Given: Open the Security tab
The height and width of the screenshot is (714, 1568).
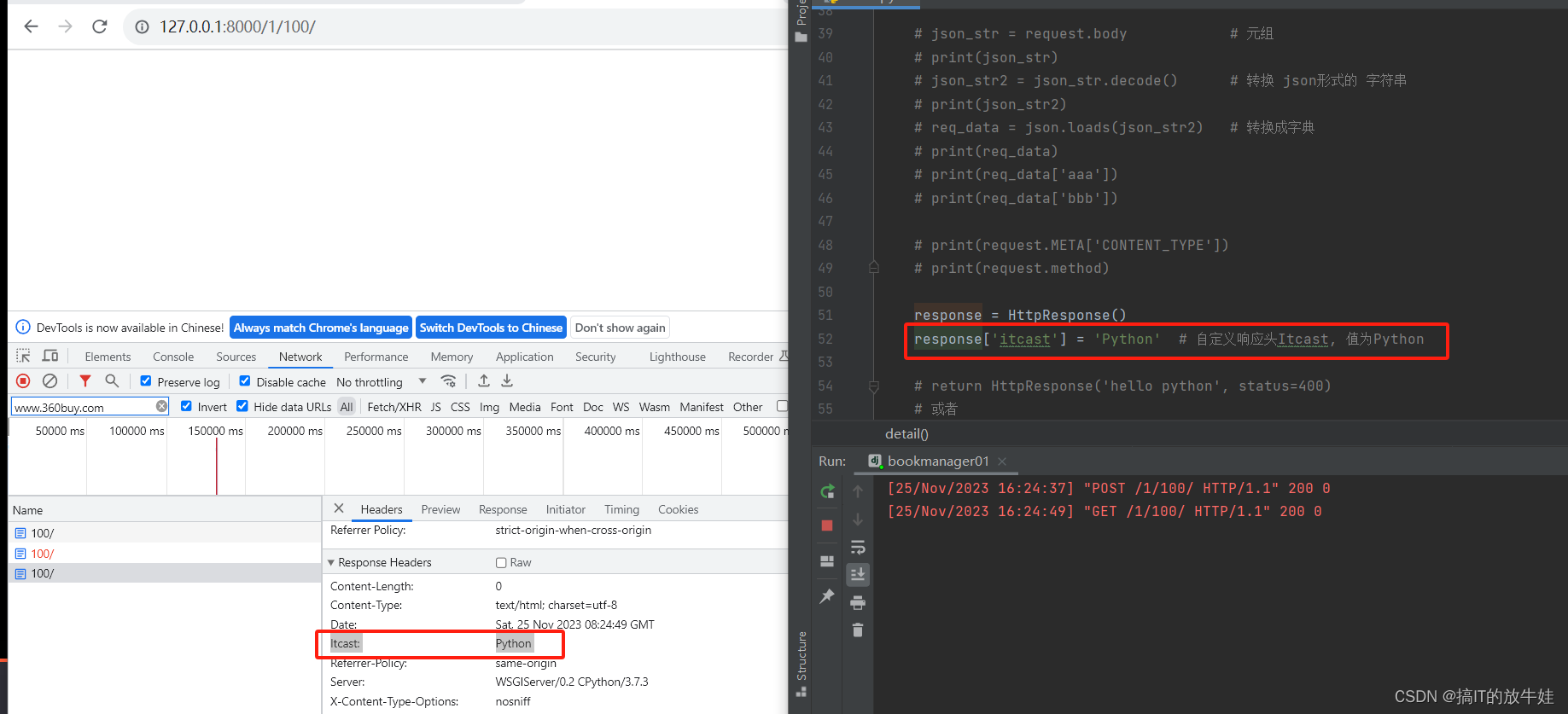Looking at the screenshot, I should (x=595, y=357).
